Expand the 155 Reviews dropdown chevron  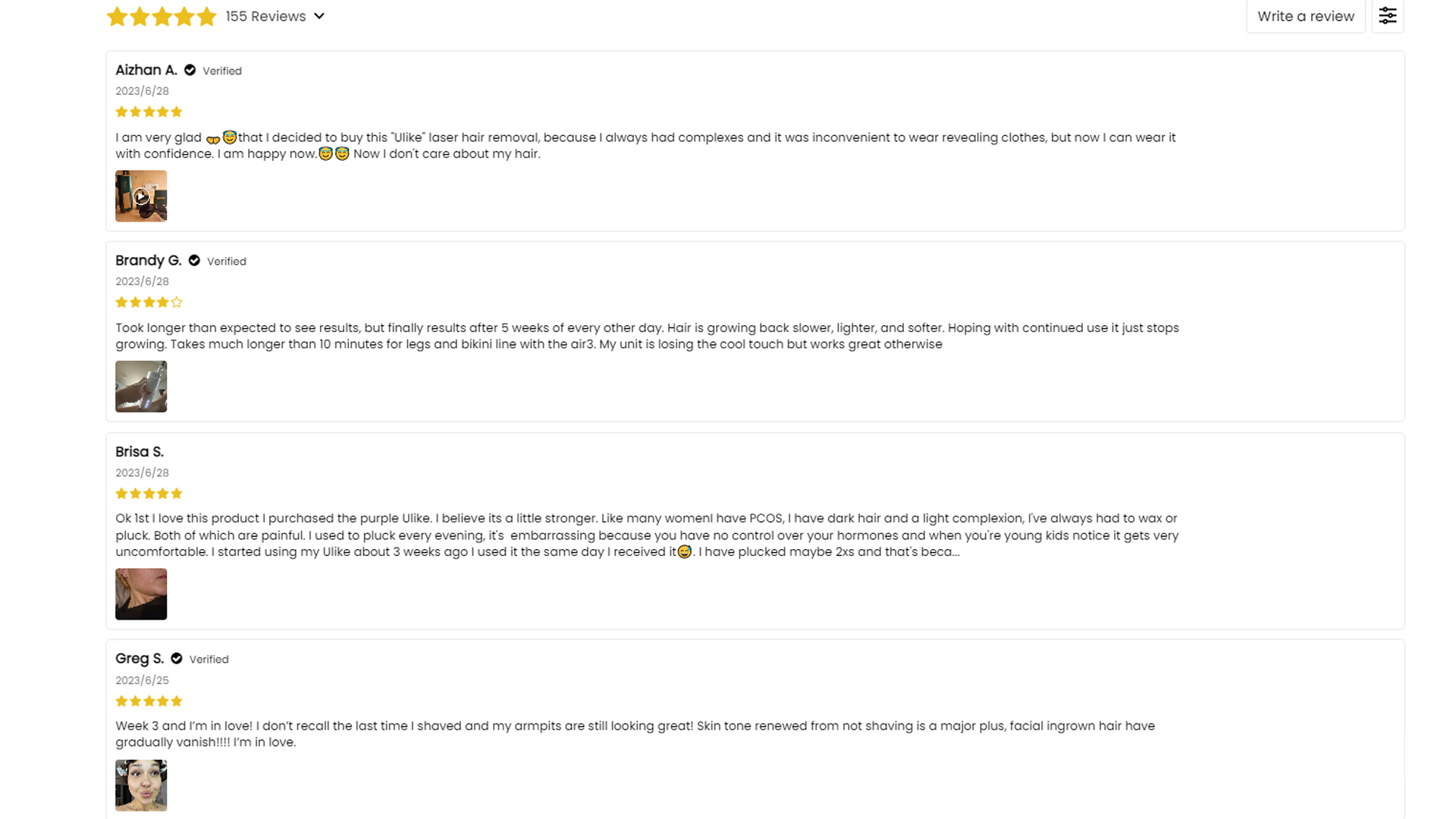click(x=319, y=16)
